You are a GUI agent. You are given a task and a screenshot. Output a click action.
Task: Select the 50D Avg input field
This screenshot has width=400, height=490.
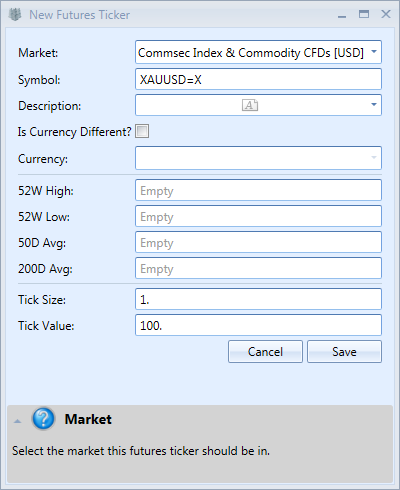pyautogui.click(x=258, y=242)
